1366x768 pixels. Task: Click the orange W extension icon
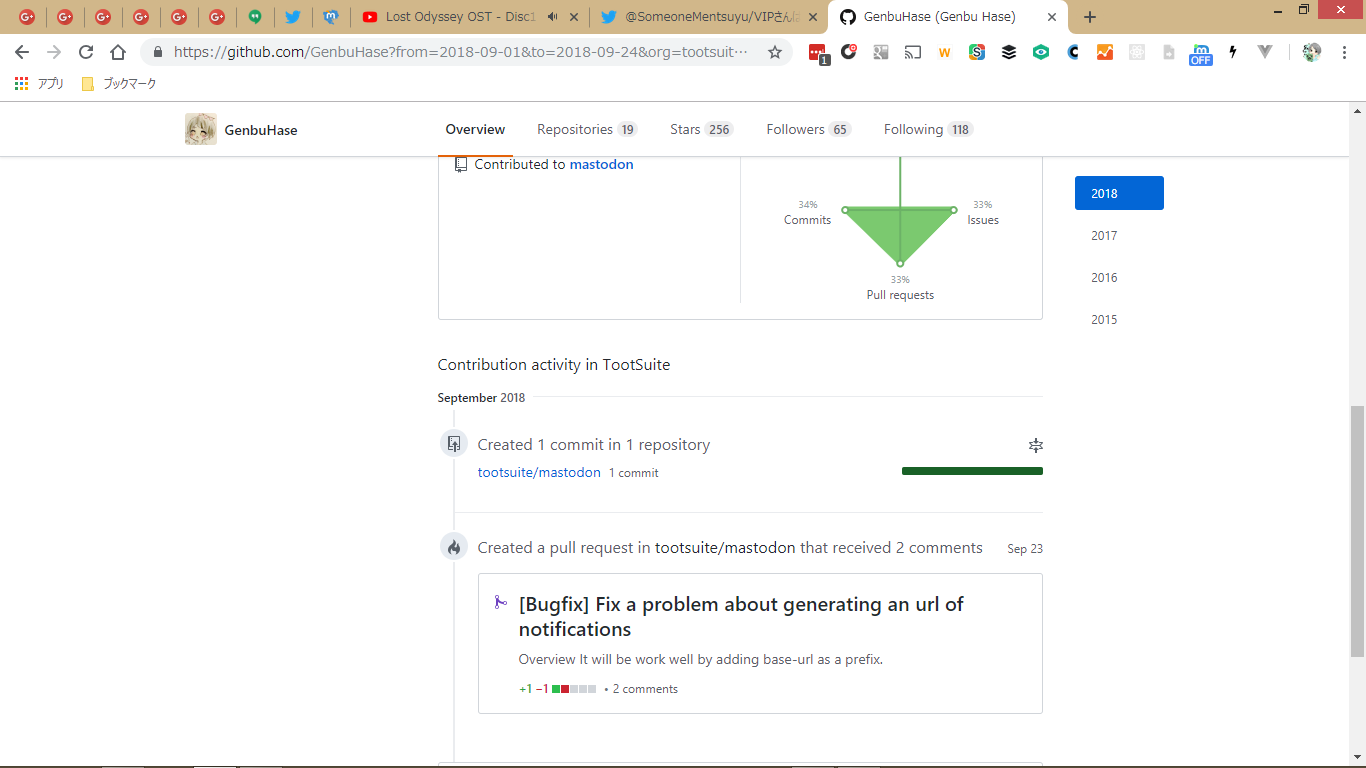coord(945,53)
